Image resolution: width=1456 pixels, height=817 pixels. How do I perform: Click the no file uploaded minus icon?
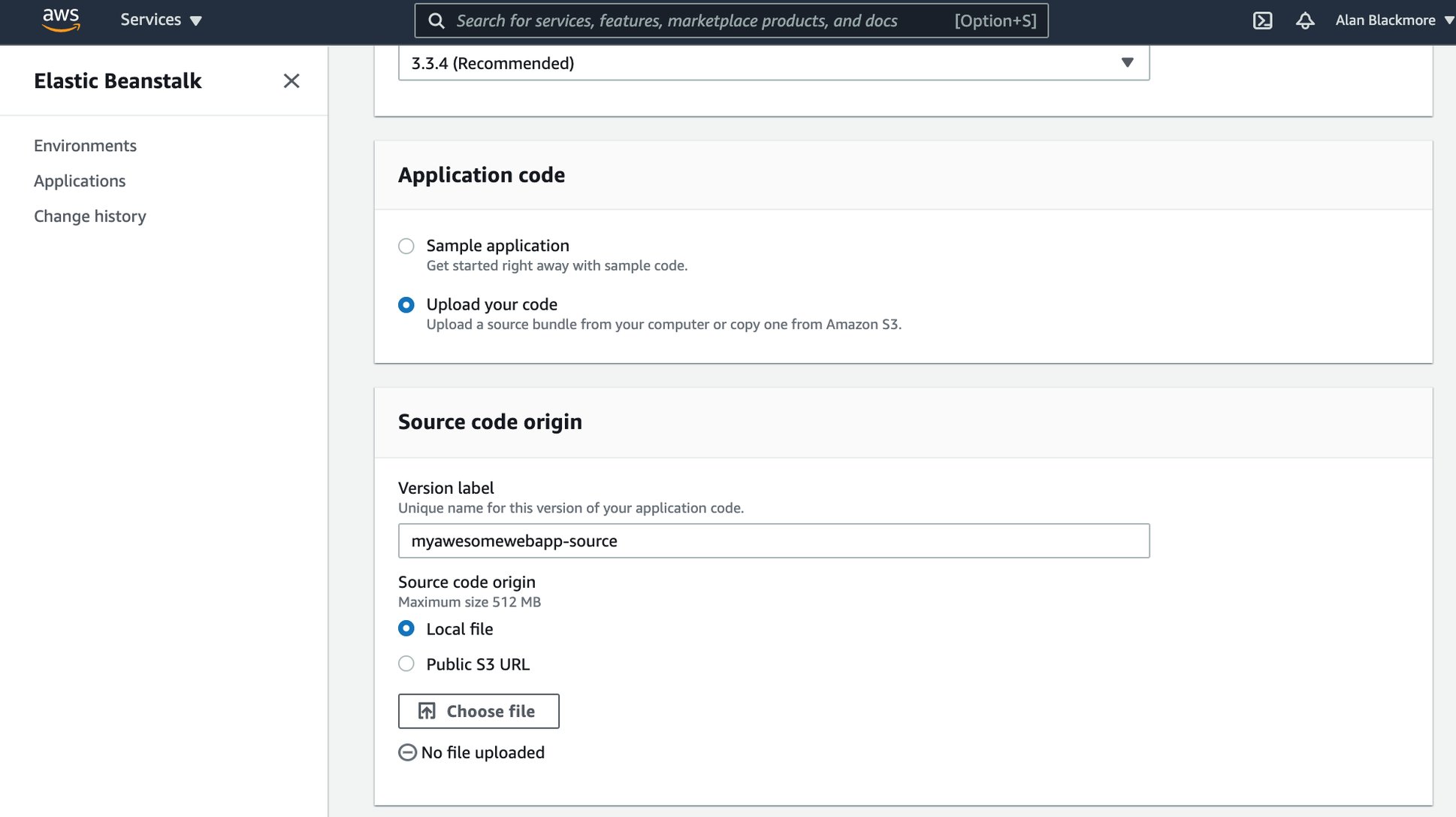tap(406, 752)
